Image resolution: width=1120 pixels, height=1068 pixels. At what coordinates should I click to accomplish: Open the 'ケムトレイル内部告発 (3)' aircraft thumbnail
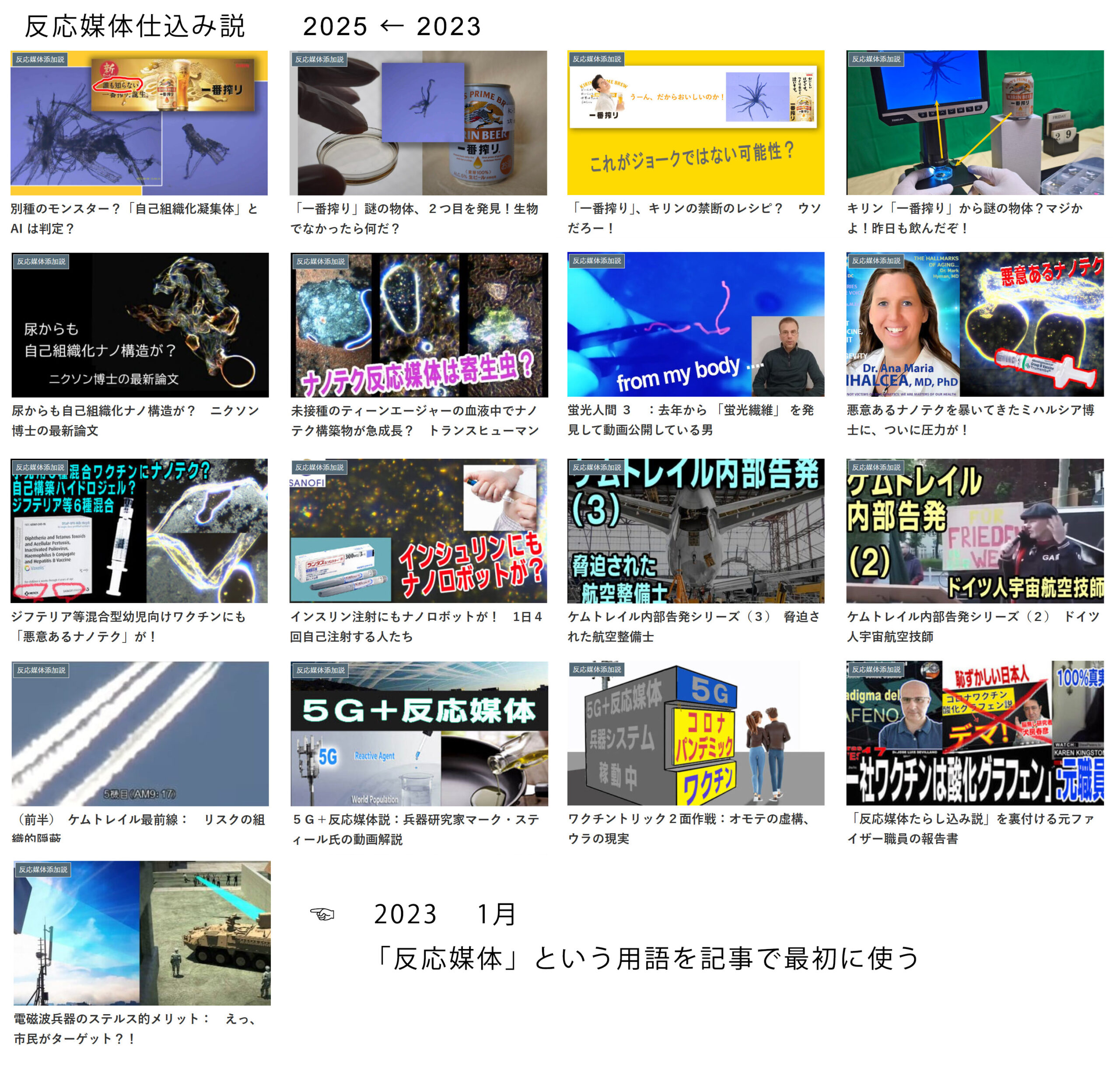(x=695, y=531)
